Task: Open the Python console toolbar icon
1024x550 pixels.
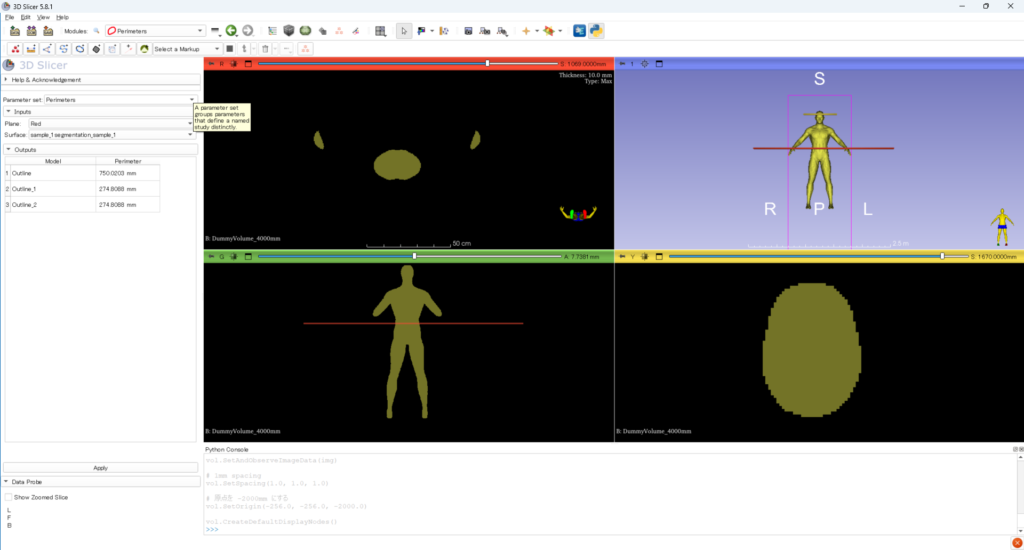Action: tap(594, 31)
